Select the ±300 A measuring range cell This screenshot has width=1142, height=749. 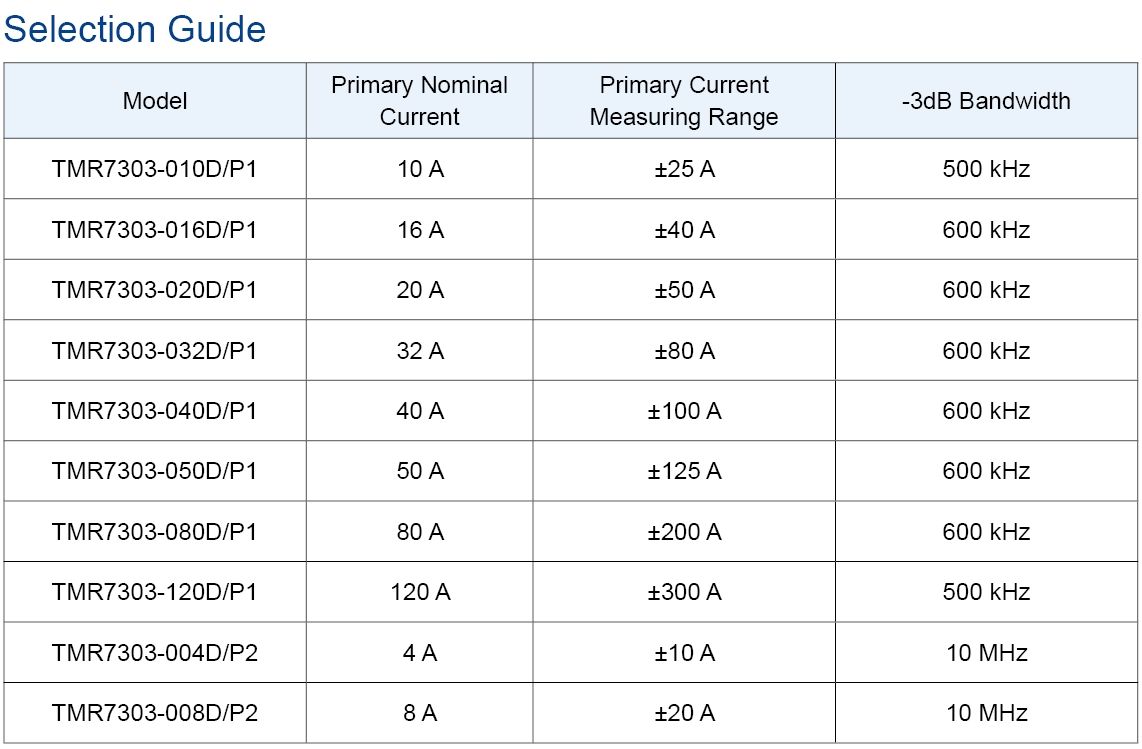point(684,592)
